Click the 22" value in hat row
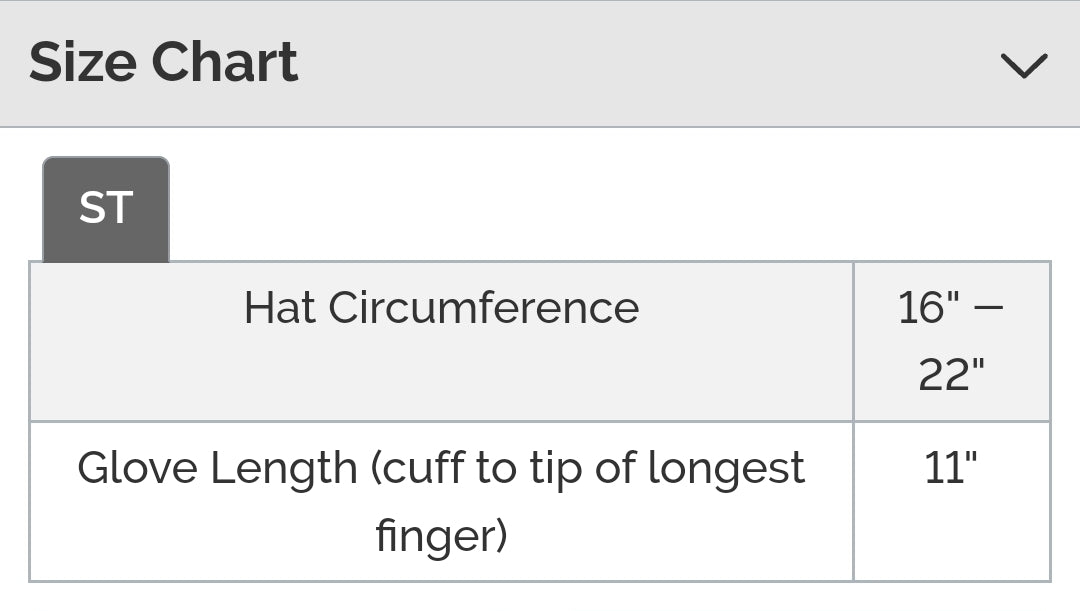This screenshot has width=1080, height=611. point(951,375)
